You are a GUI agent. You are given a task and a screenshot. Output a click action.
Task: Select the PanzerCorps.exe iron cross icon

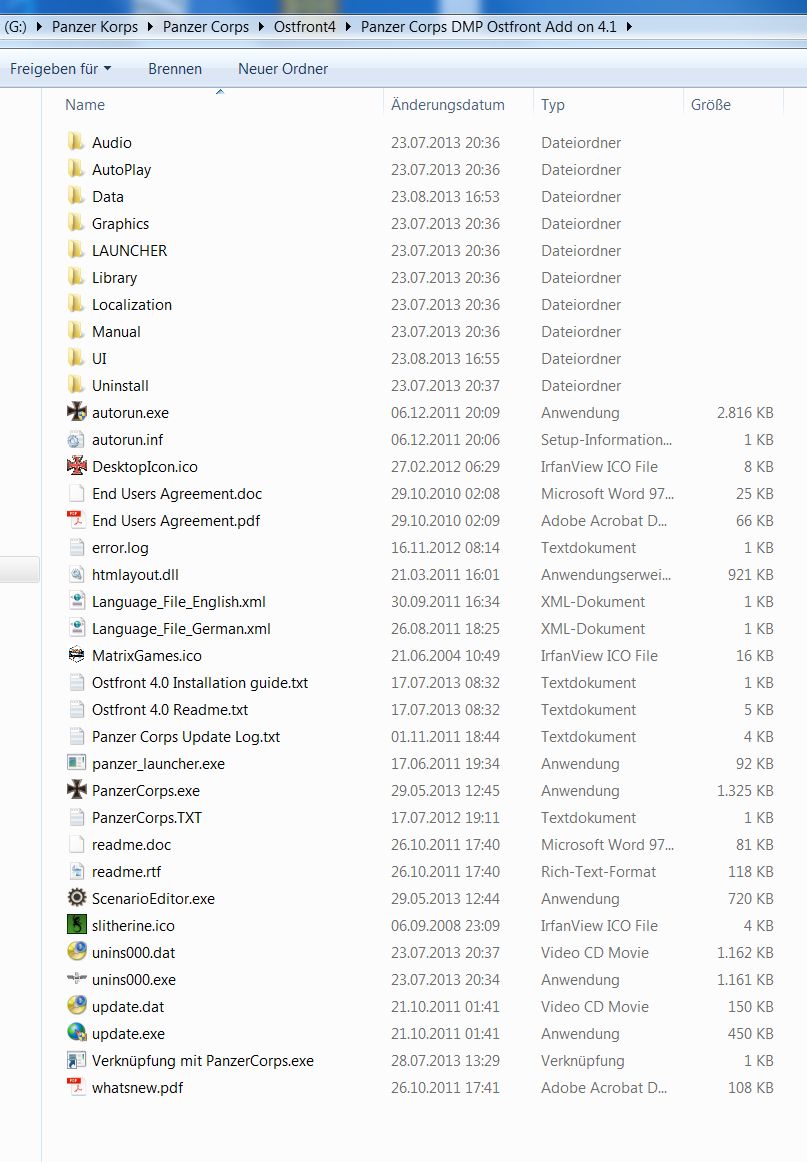pos(76,790)
